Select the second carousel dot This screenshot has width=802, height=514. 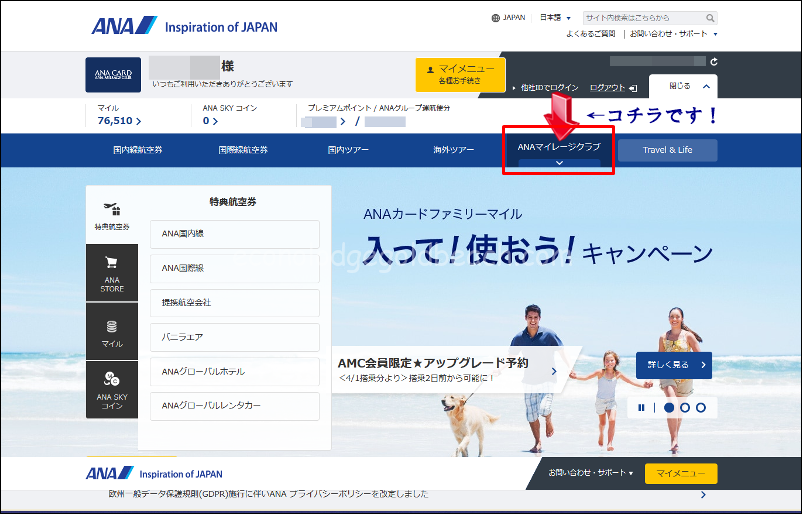[685, 408]
